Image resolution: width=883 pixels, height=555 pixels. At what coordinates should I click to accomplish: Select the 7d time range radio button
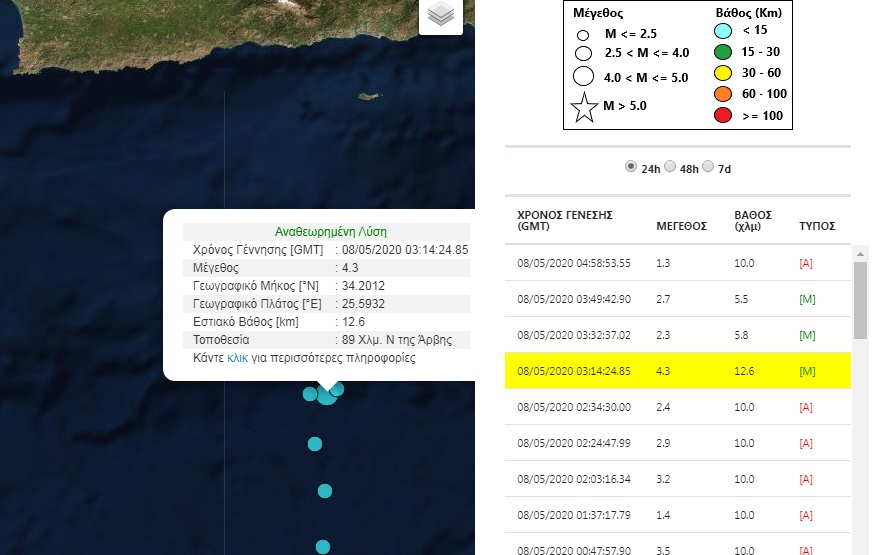pos(709,167)
